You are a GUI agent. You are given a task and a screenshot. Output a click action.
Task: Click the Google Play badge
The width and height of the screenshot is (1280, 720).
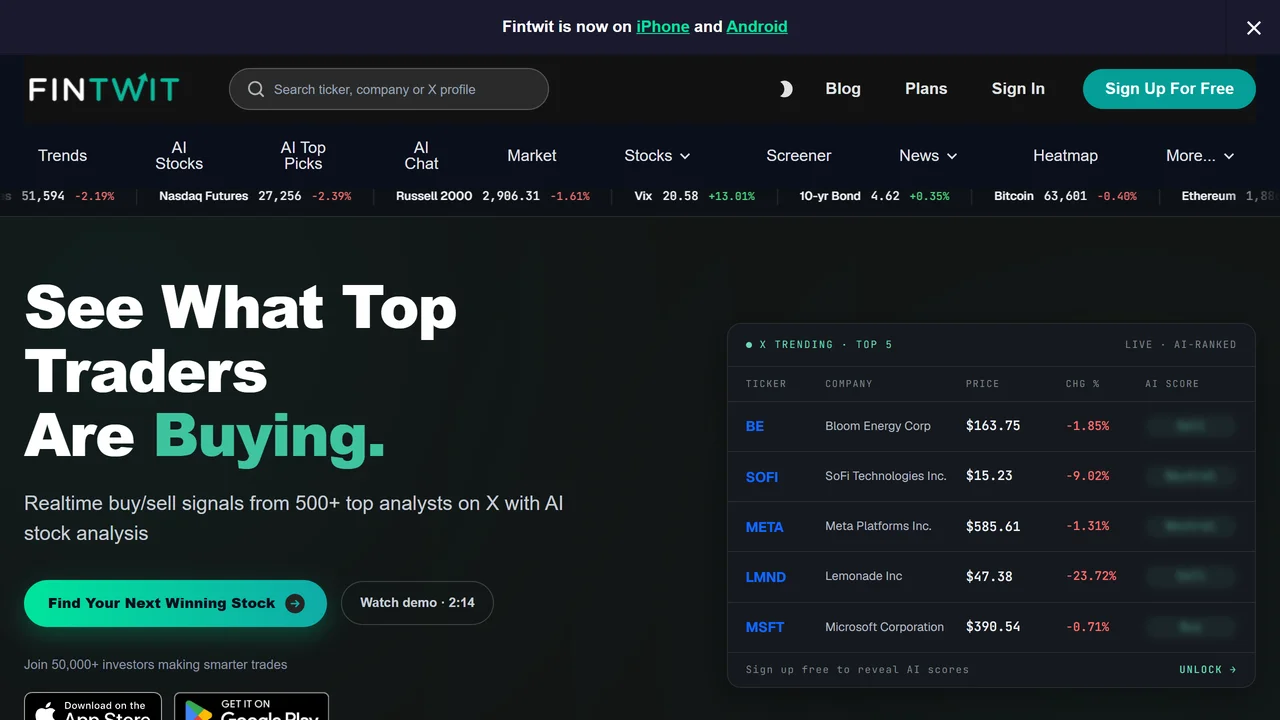[x=251, y=706]
